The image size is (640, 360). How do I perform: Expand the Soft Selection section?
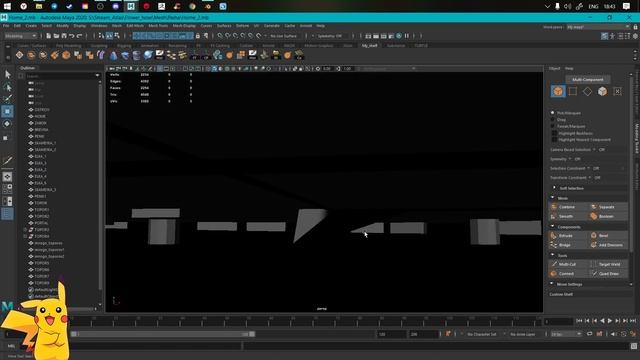point(554,188)
